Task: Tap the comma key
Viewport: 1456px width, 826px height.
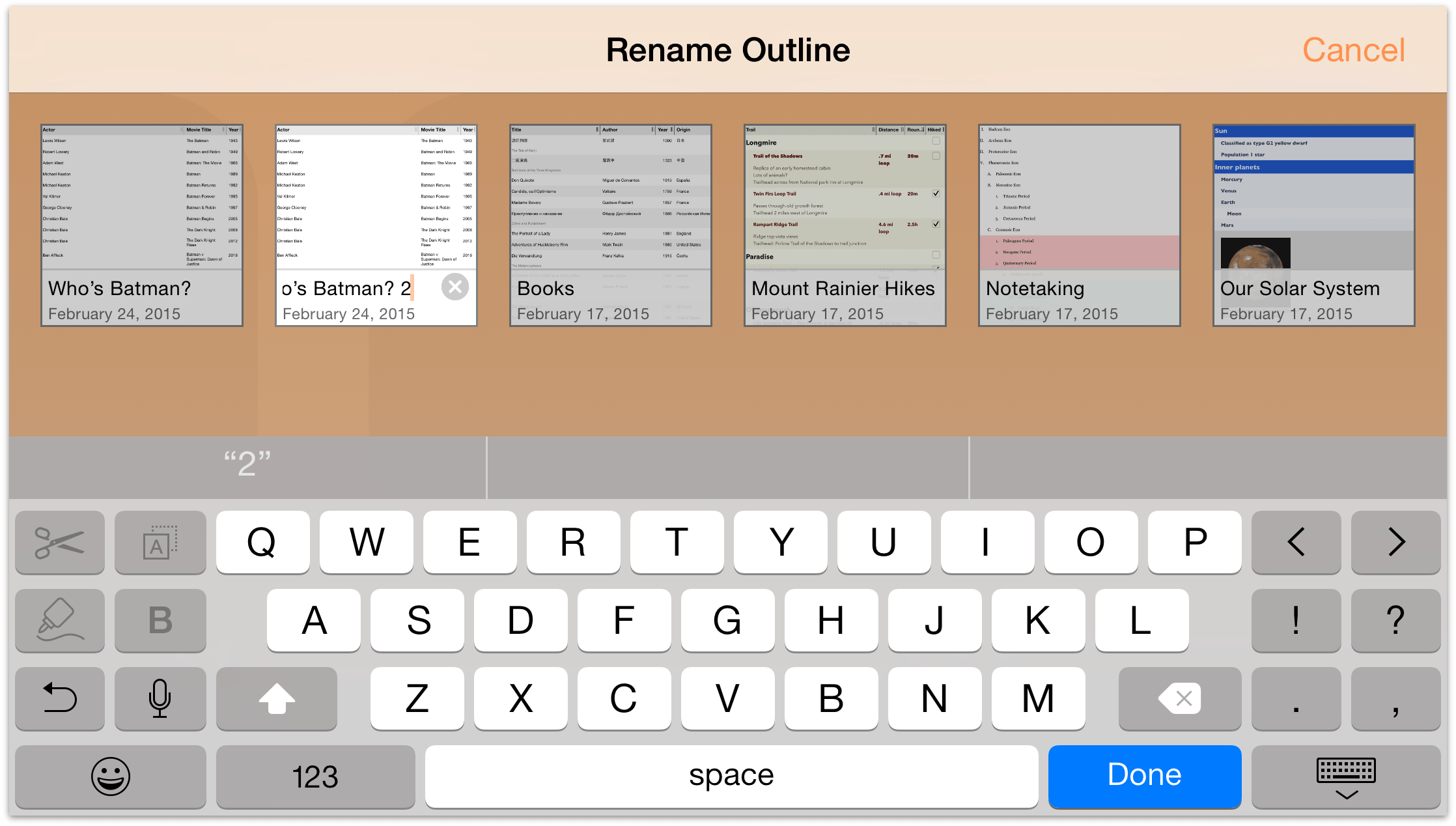Action: pos(1395,698)
